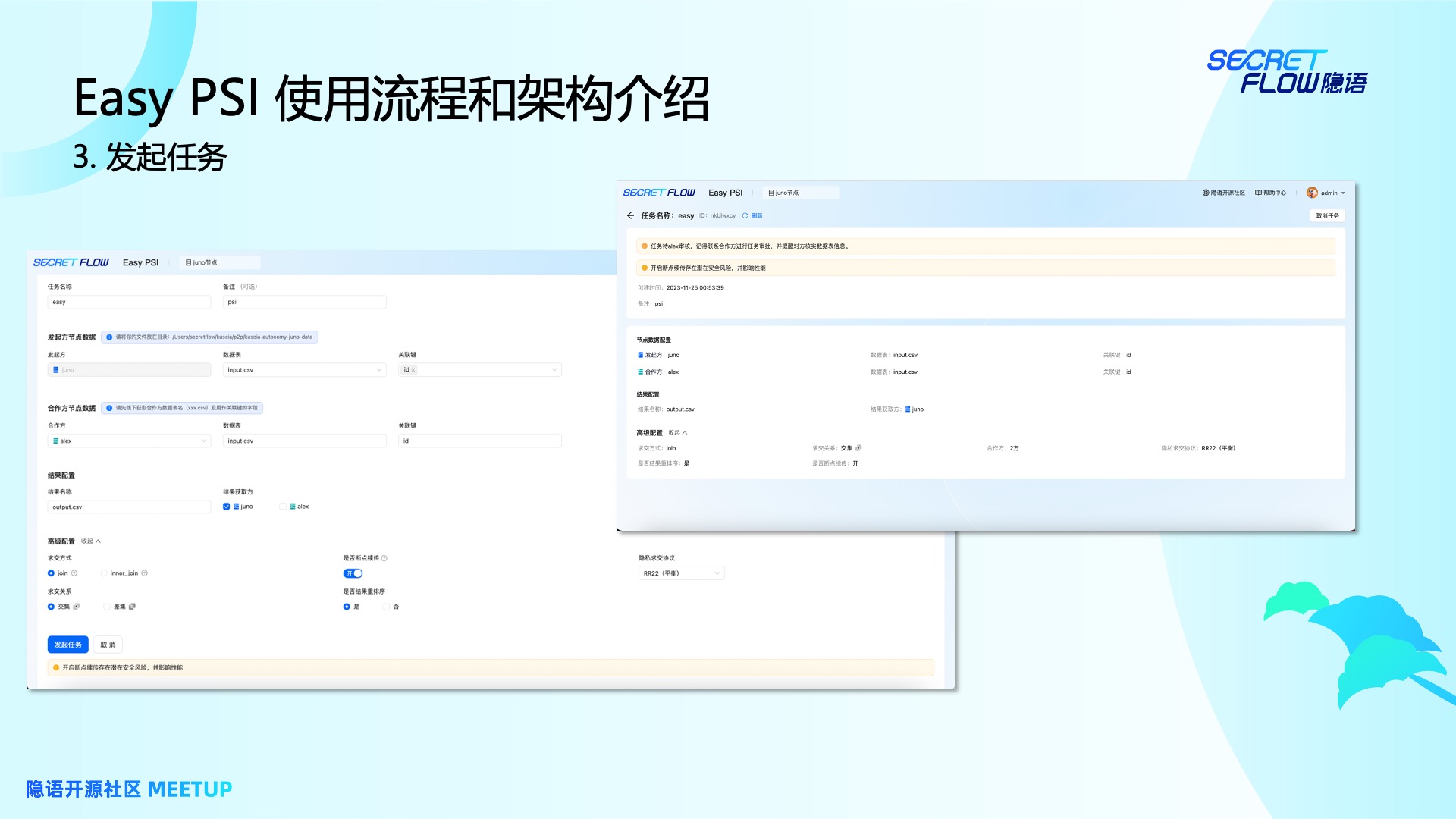The image size is (1456, 819).
Task: Open the 数据表 input.csv dropdown for 发起方
Action: [x=305, y=370]
